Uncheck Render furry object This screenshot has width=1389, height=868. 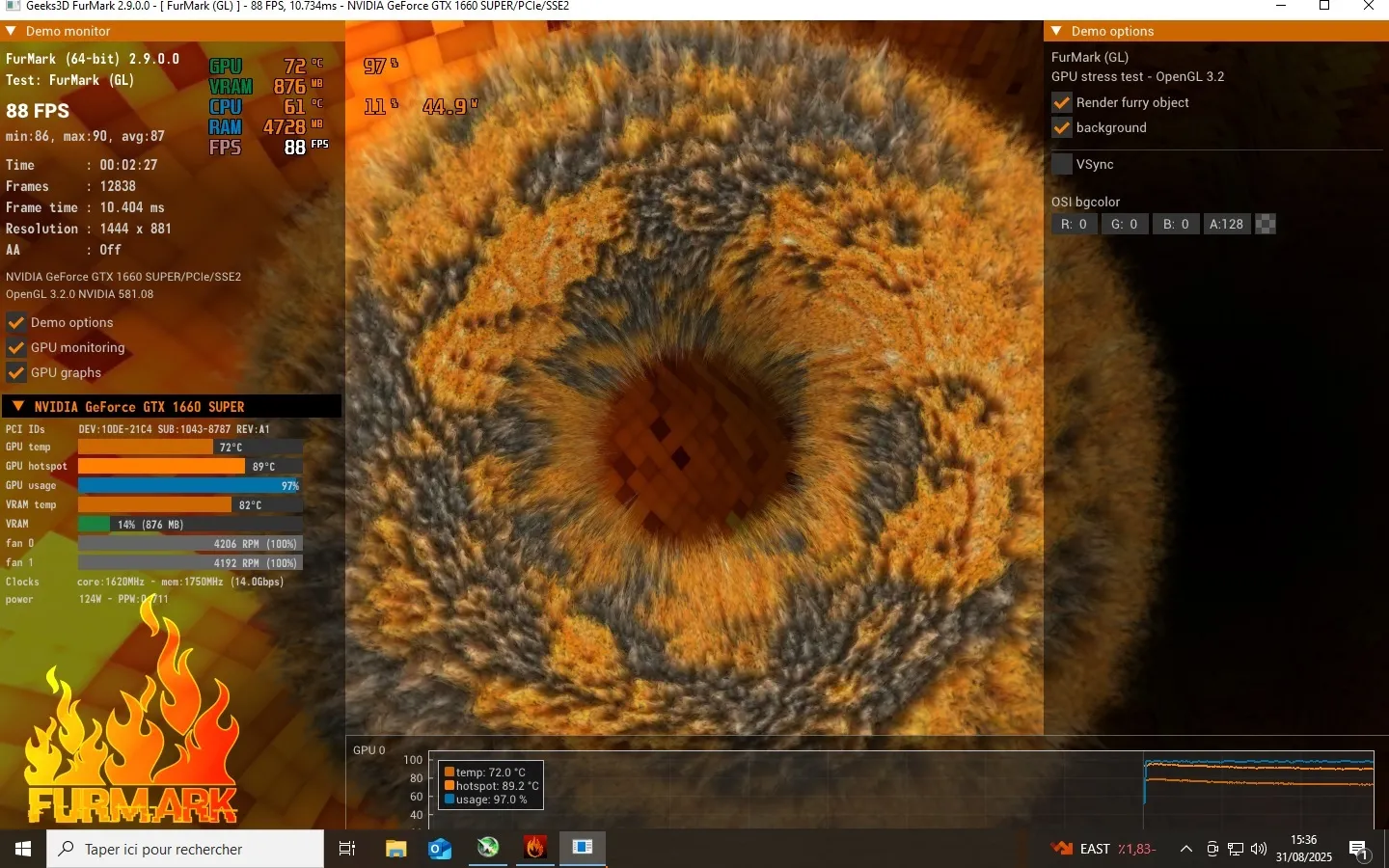pyautogui.click(x=1062, y=102)
